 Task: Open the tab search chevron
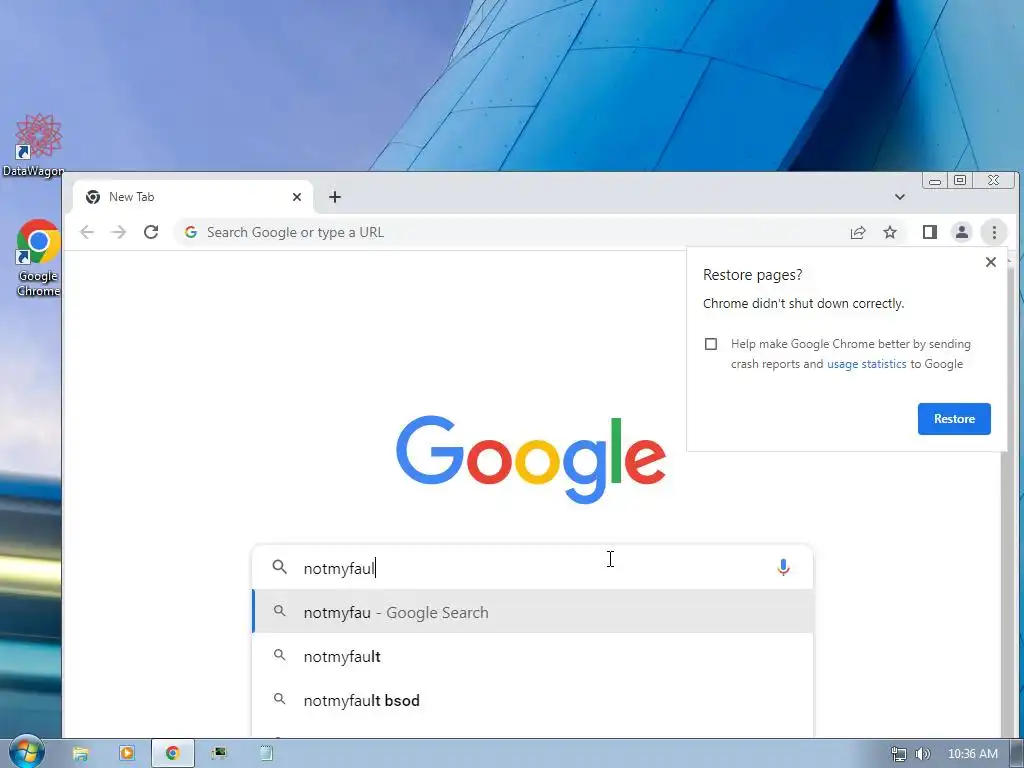point(899,197)
